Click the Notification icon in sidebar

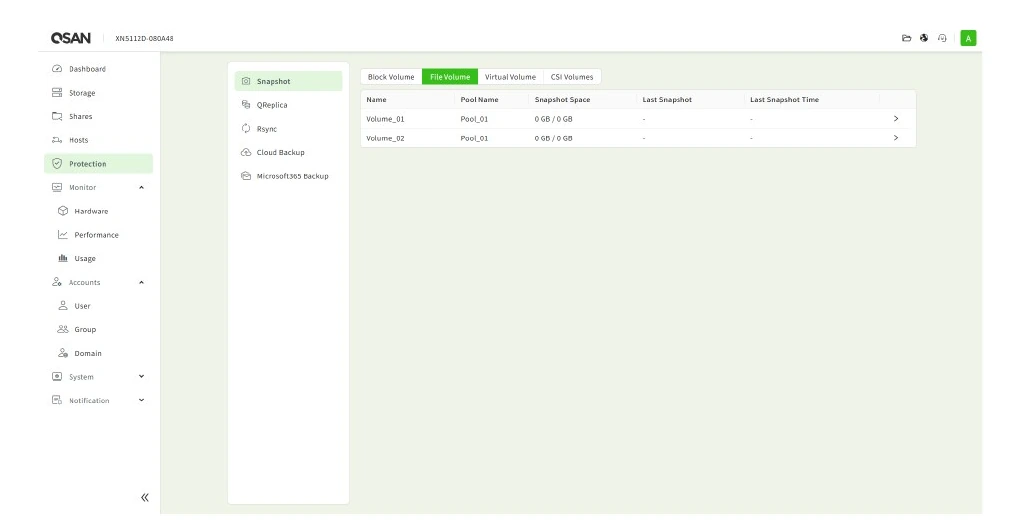57,400
